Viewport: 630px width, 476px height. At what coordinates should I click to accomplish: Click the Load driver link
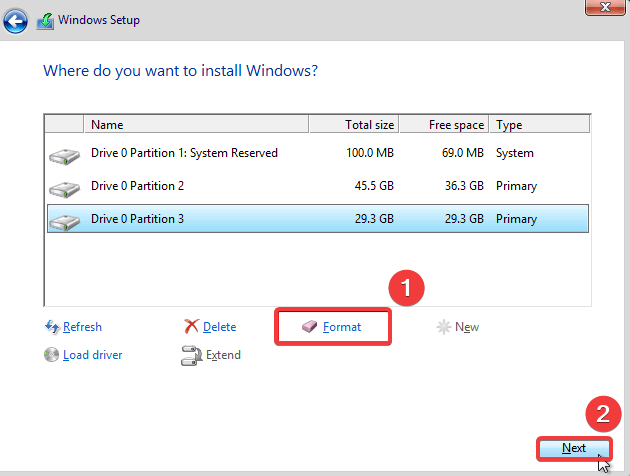(92, 354)
